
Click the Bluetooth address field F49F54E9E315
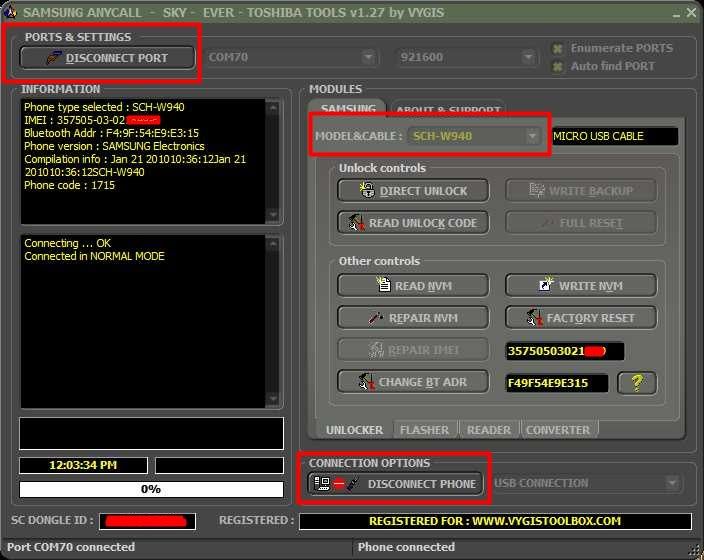tap(557, 383)
